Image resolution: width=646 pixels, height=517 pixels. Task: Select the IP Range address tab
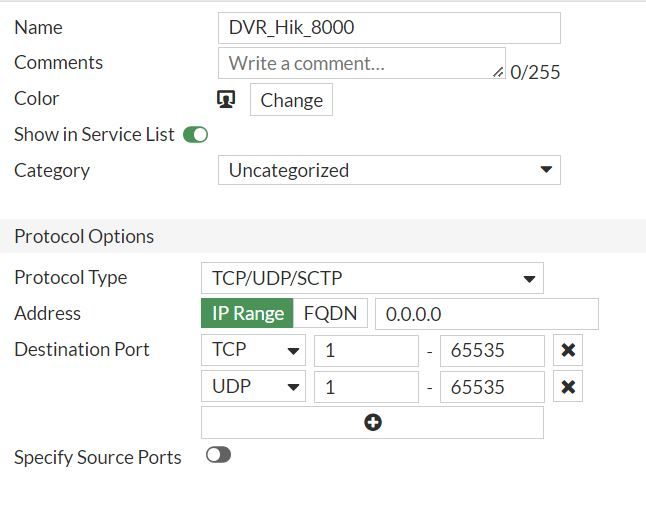pyautogui.click(x=248, y=313)
